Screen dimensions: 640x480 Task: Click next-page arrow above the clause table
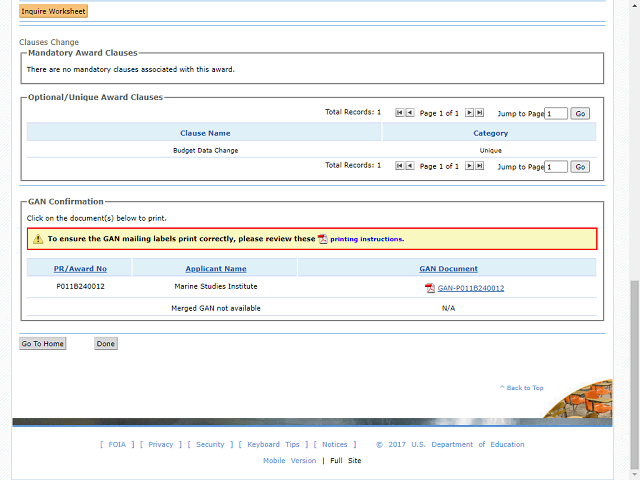click(470, 113)
